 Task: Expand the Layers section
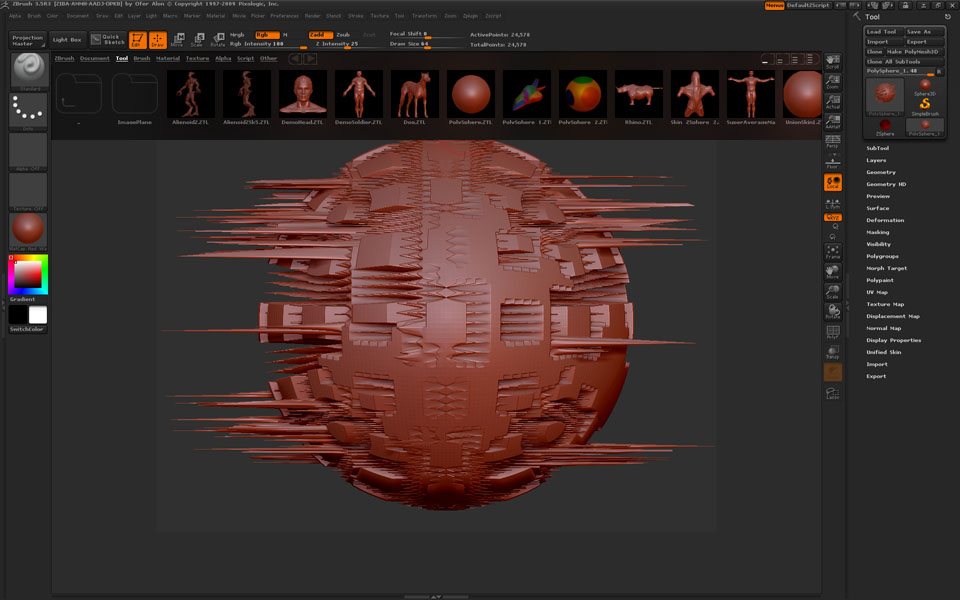tap(876, 160)
